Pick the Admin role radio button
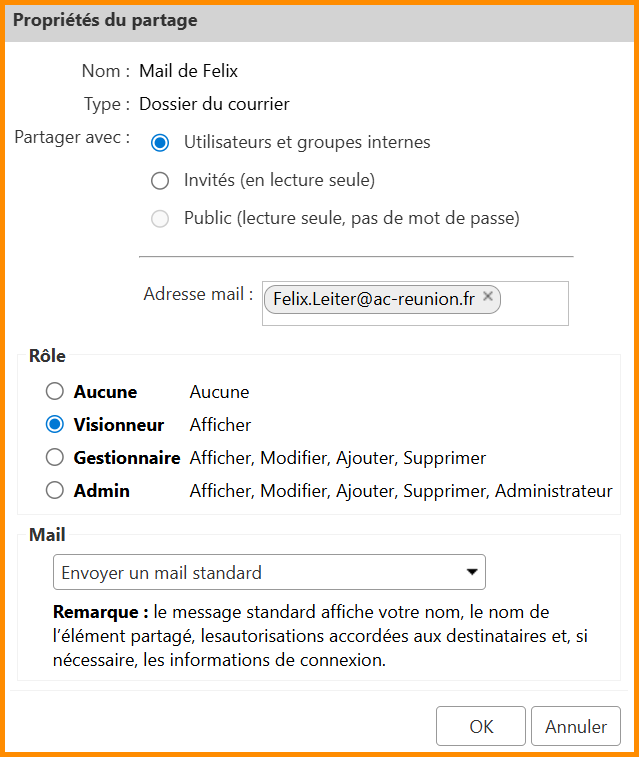Viewport: 639px width, 757px height. click(55, 491)
